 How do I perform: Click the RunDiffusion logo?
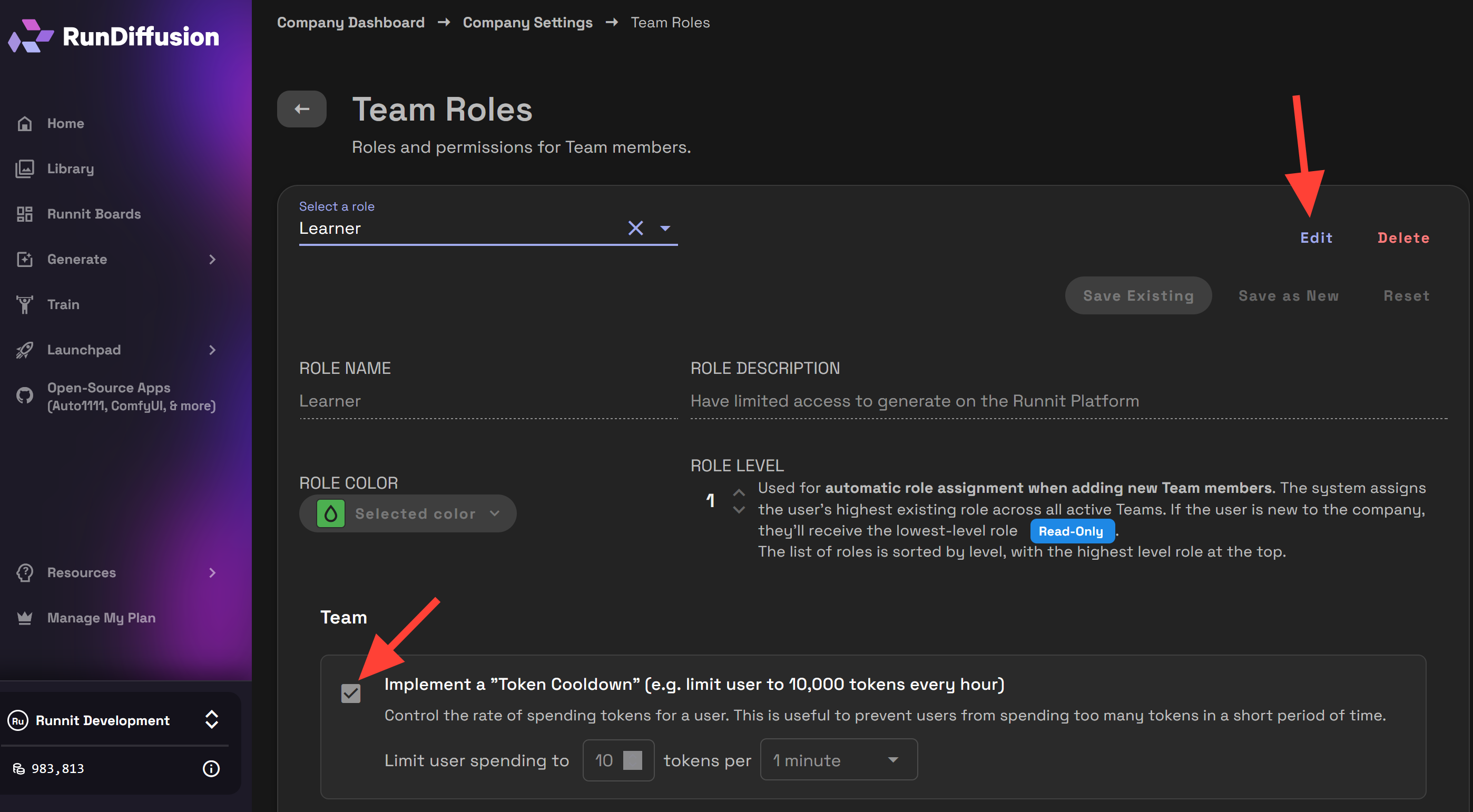113,36
